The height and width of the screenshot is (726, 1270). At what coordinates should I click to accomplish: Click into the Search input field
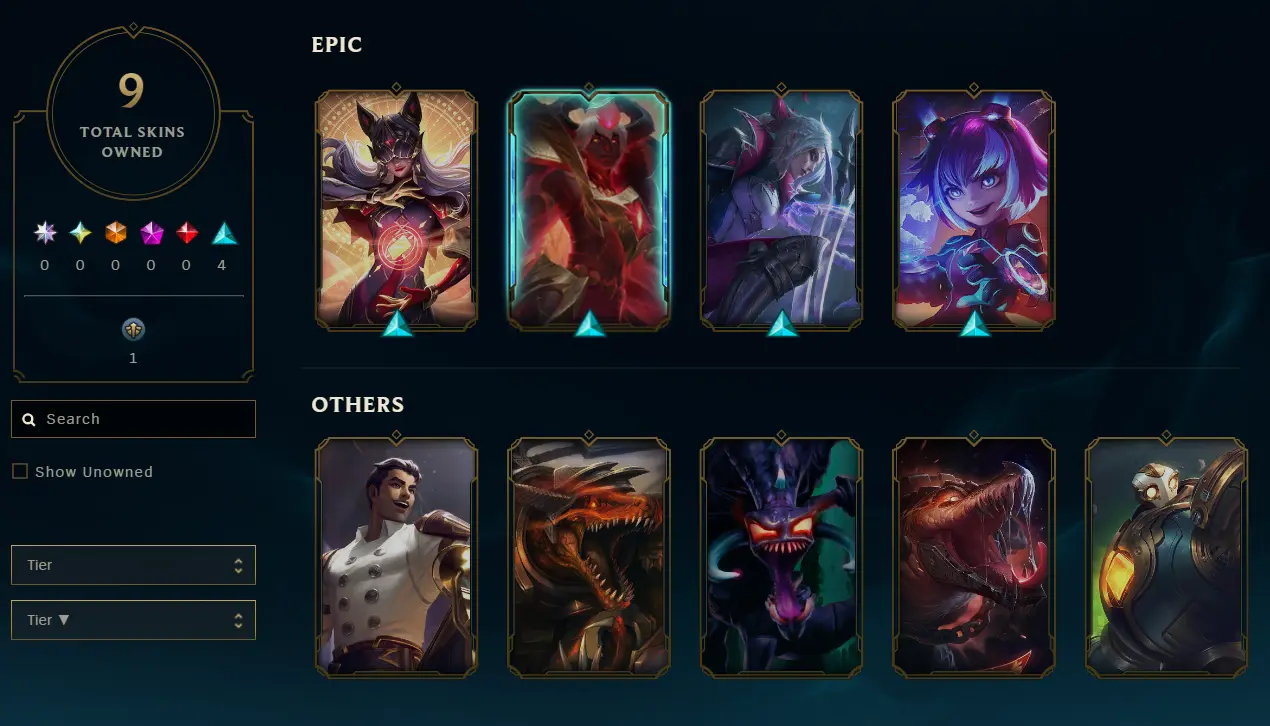133,419
